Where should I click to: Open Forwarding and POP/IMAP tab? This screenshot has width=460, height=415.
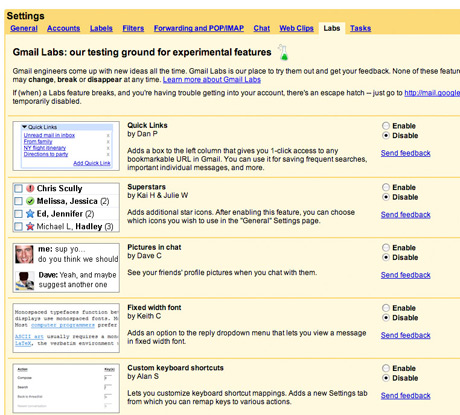[199, 28]
